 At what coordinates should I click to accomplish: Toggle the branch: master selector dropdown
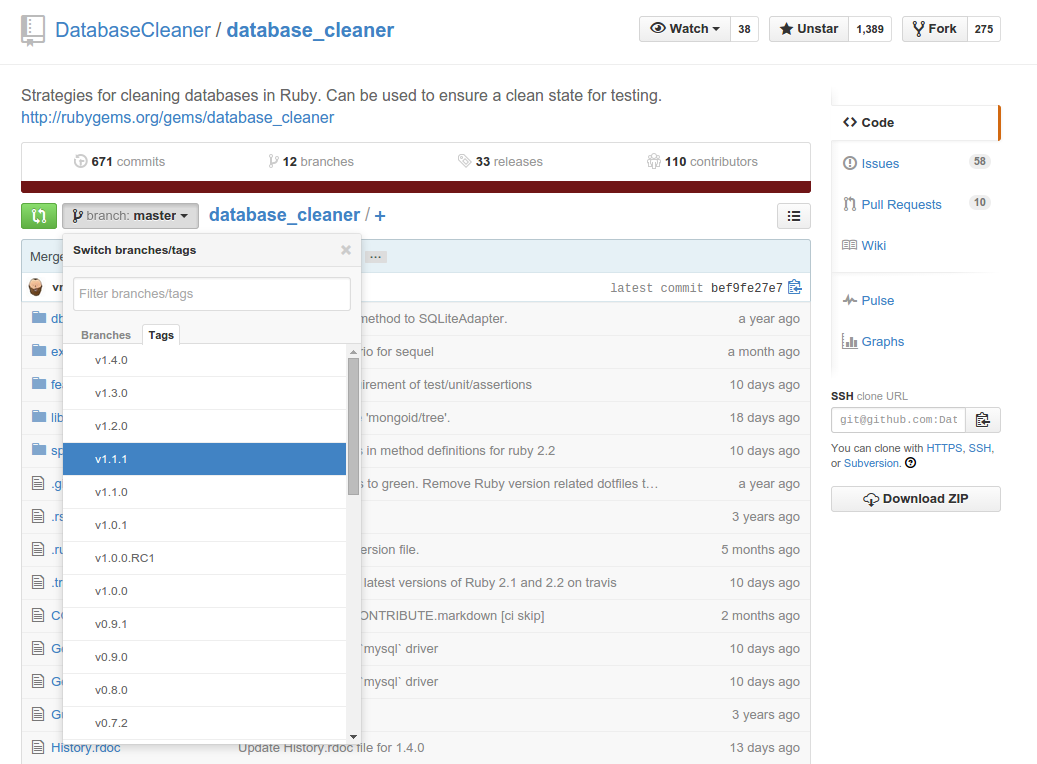(130, 216)
